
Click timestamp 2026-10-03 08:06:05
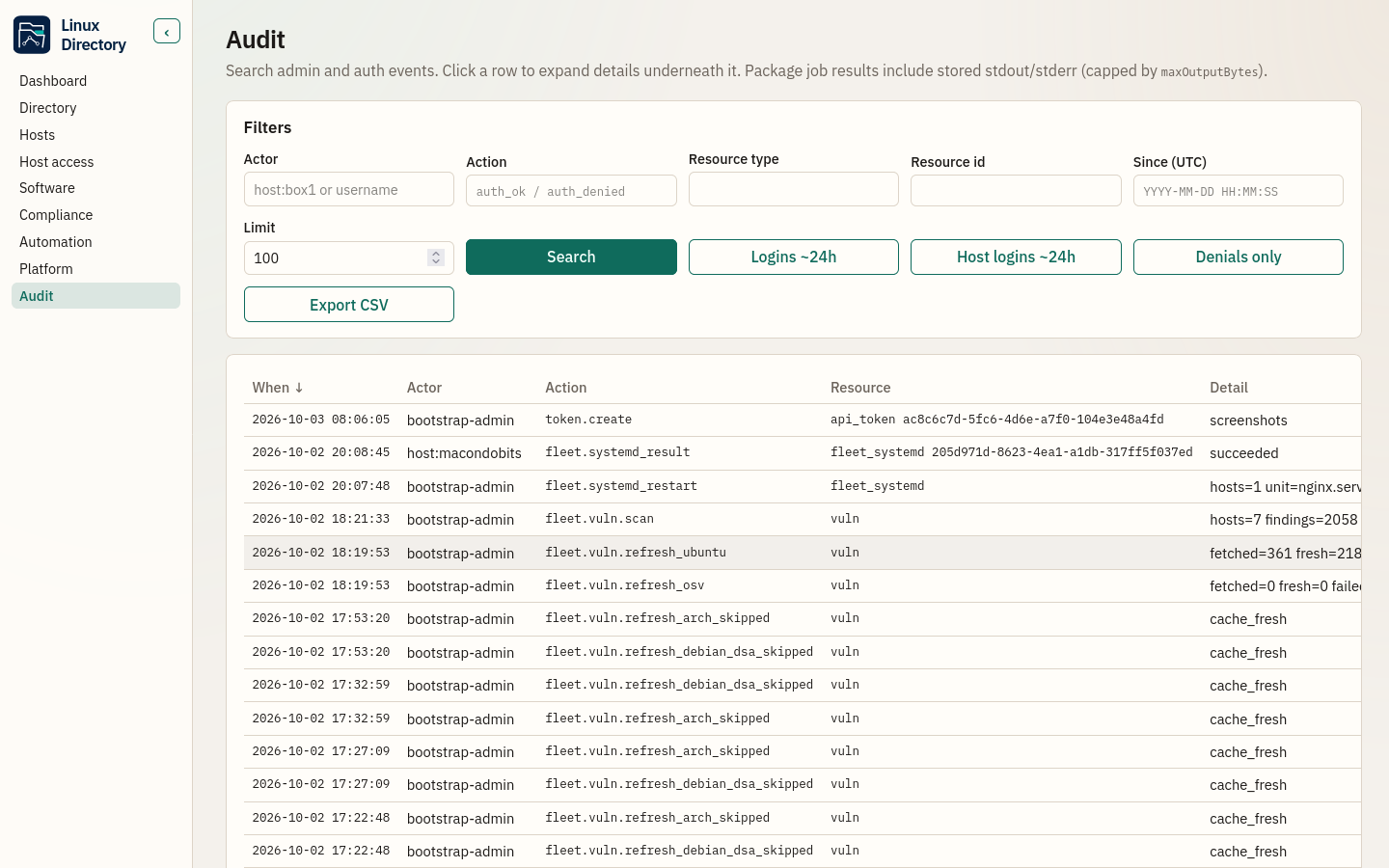pos(321,420)
